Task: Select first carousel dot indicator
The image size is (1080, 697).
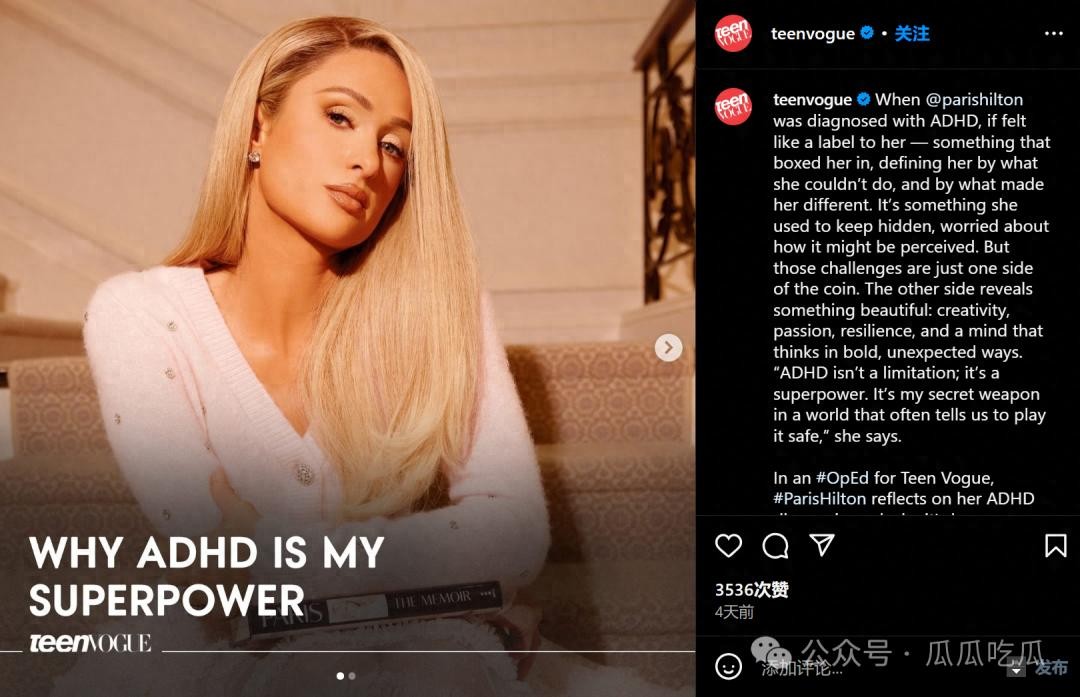Action: (x=340, y=676)
